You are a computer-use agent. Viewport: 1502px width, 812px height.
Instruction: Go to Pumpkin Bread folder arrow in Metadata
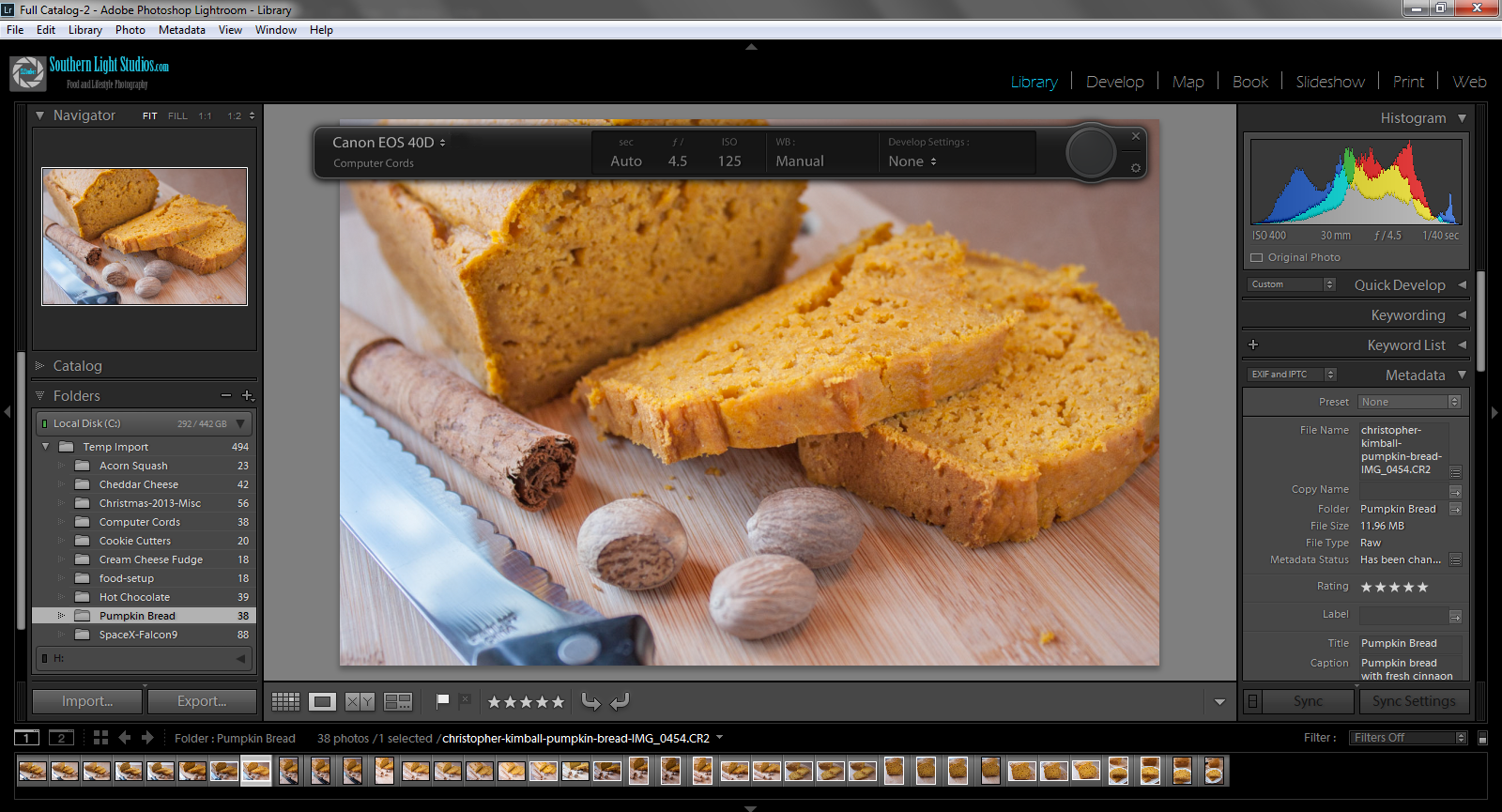click(1455, 509)
